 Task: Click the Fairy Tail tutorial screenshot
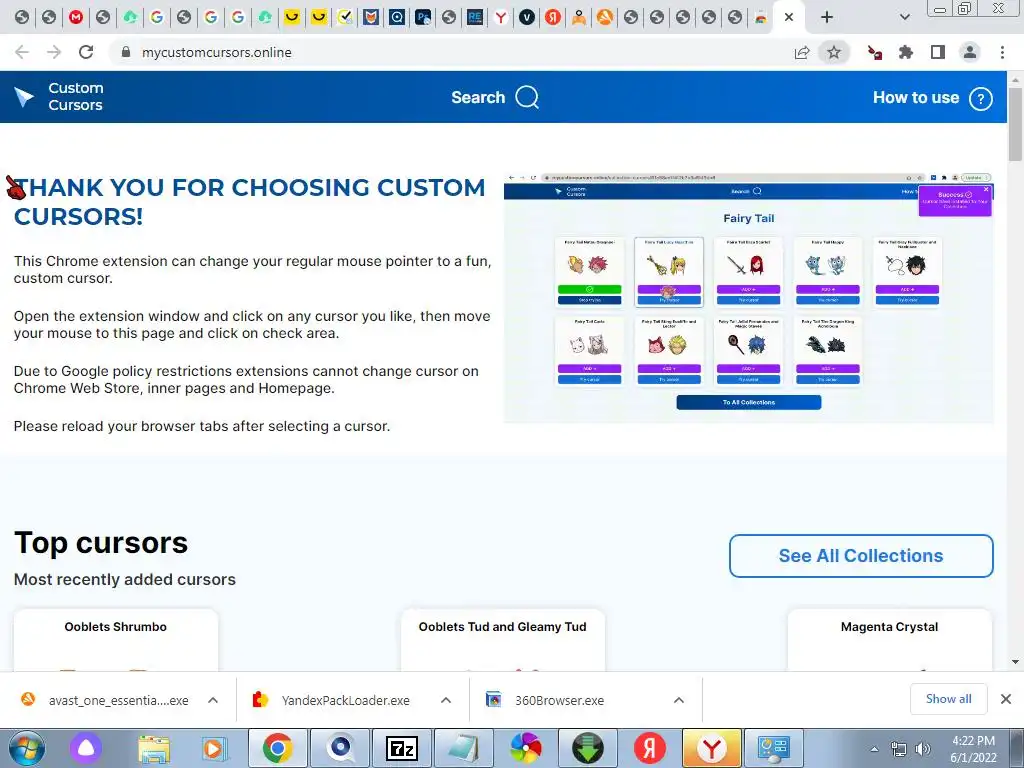click(x=748, y=298)
